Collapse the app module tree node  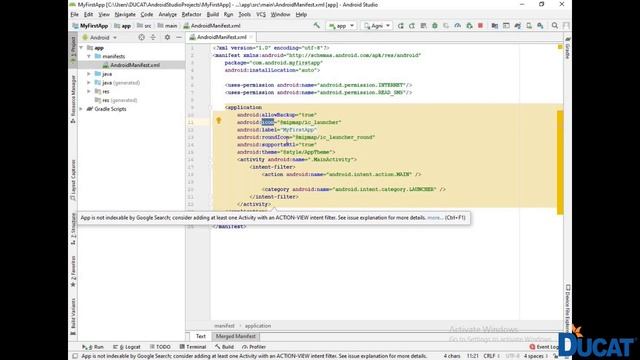point(82,48)
